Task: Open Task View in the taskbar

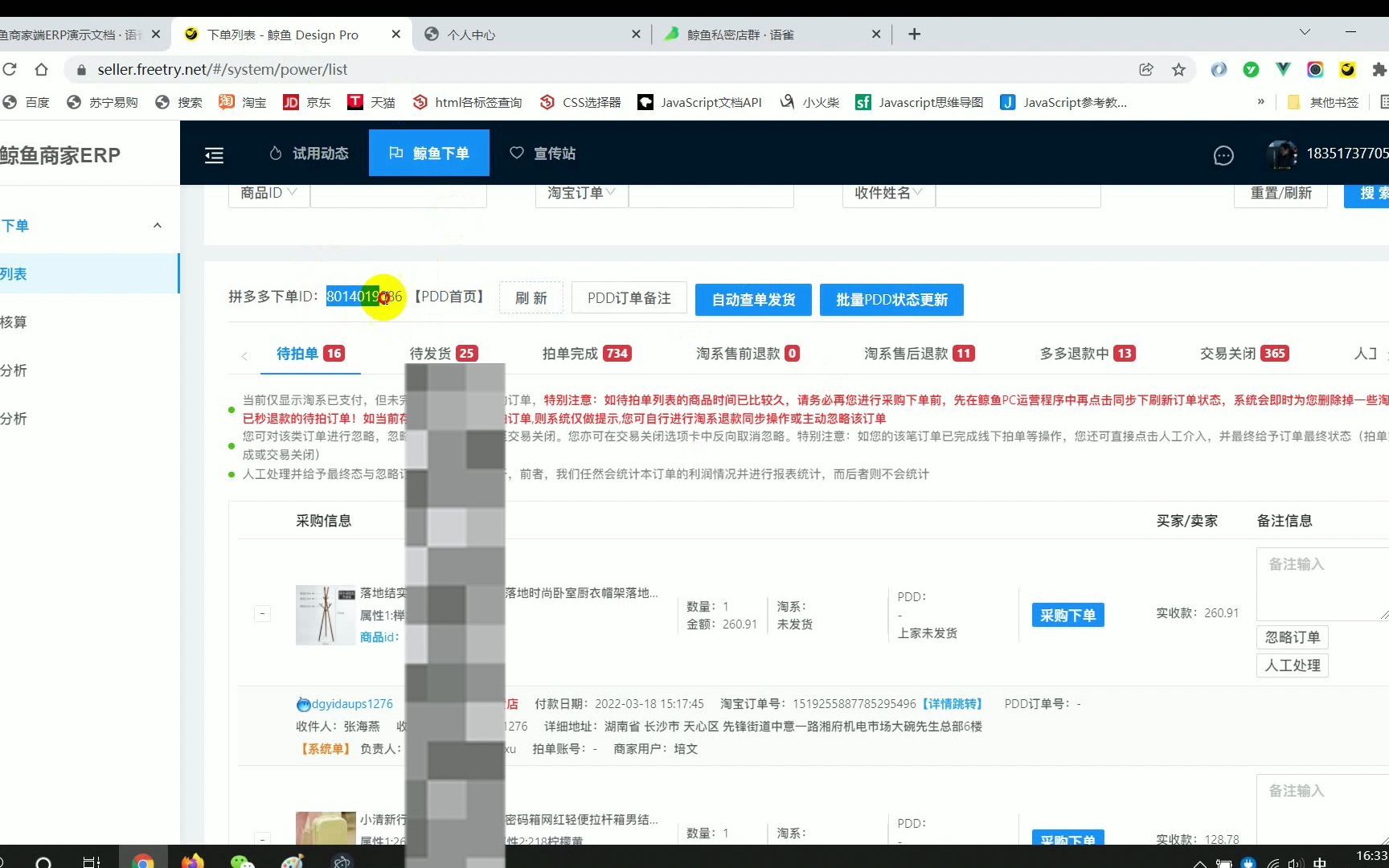Action: (92, 862)
